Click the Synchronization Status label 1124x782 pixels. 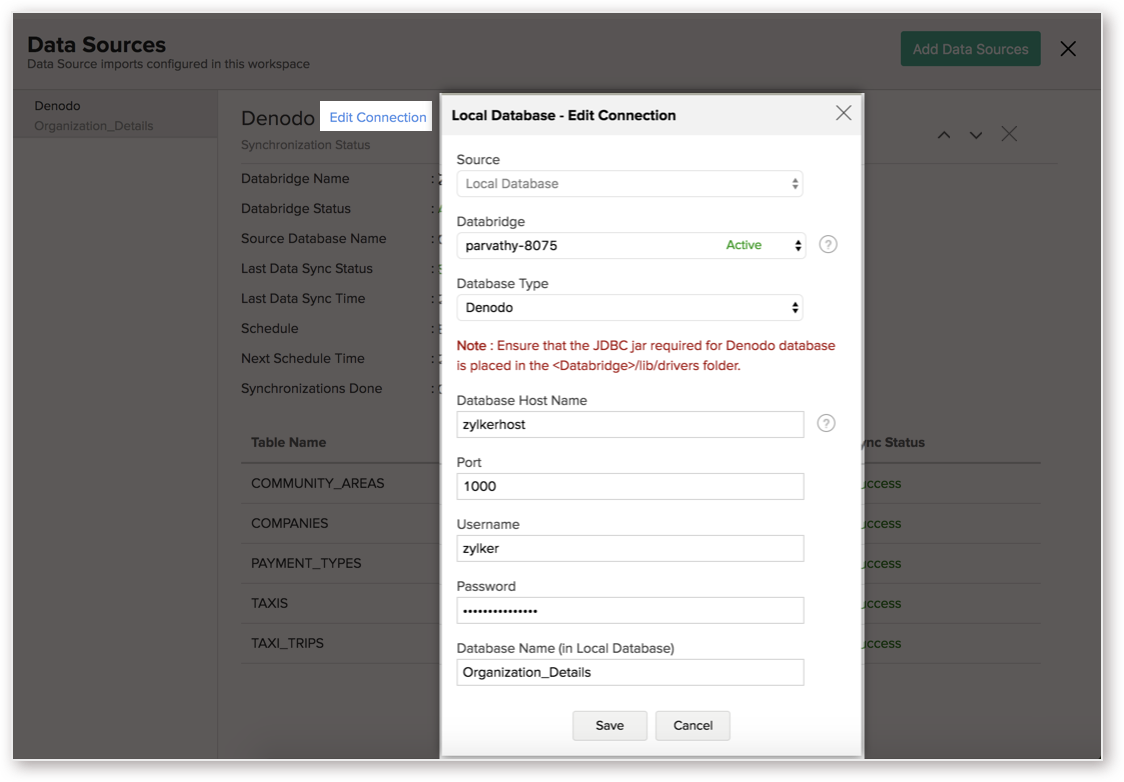pyautogui.click(x=305, y=145)
